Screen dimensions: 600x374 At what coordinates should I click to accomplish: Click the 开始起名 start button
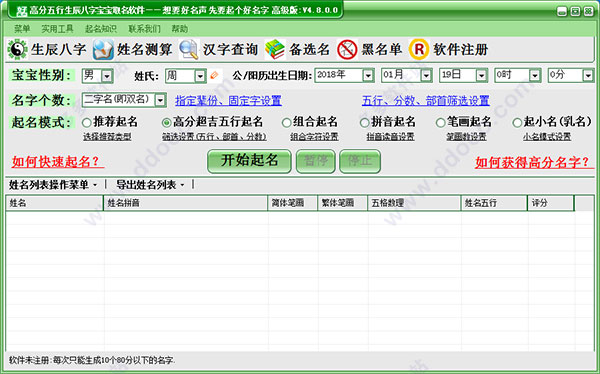(249, 161)
